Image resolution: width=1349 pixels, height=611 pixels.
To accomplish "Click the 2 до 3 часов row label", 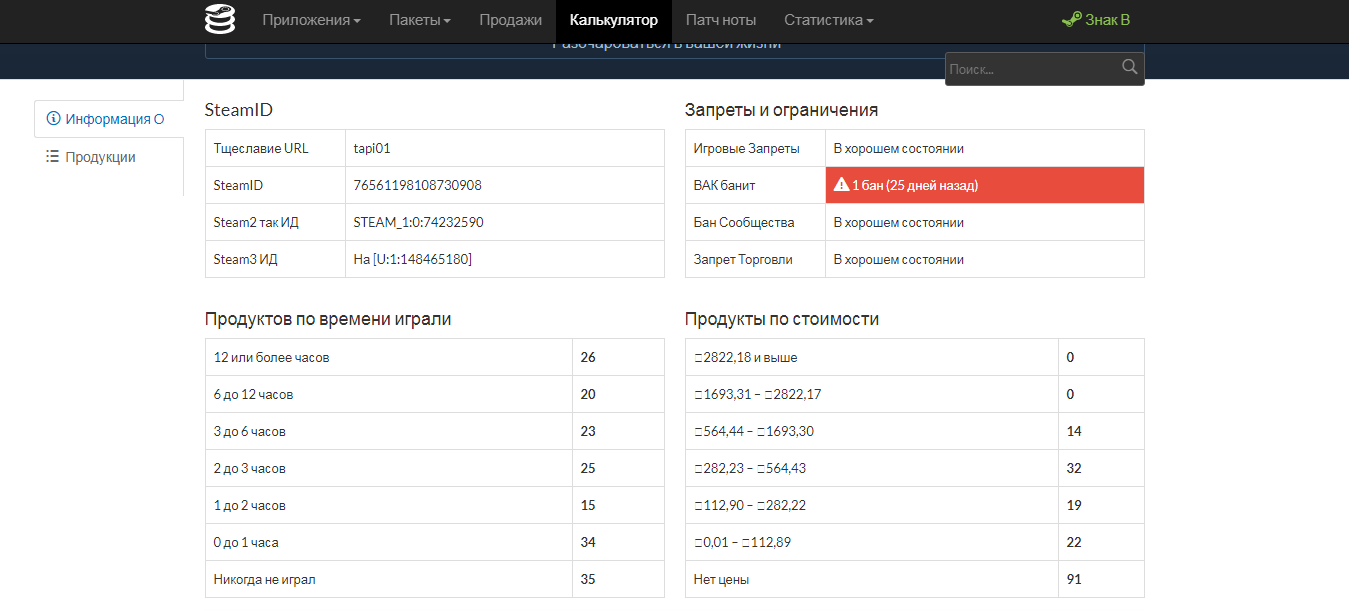I will pyautogui.click(x=250, y=468).
